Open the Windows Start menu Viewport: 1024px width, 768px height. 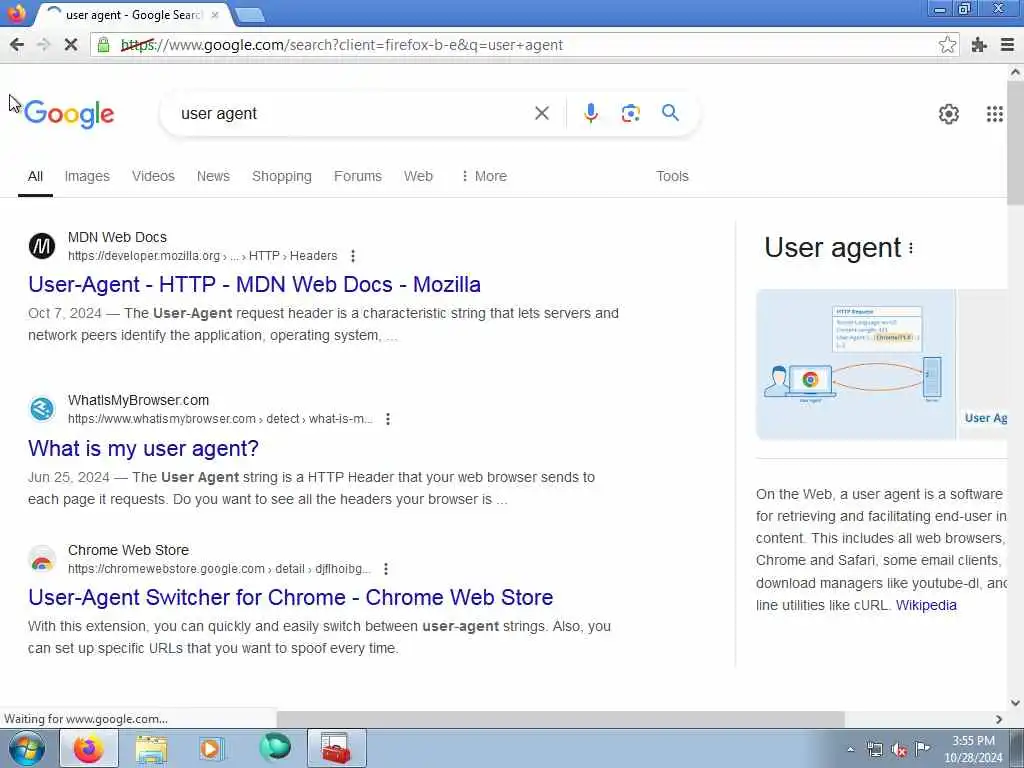[26, 748]
